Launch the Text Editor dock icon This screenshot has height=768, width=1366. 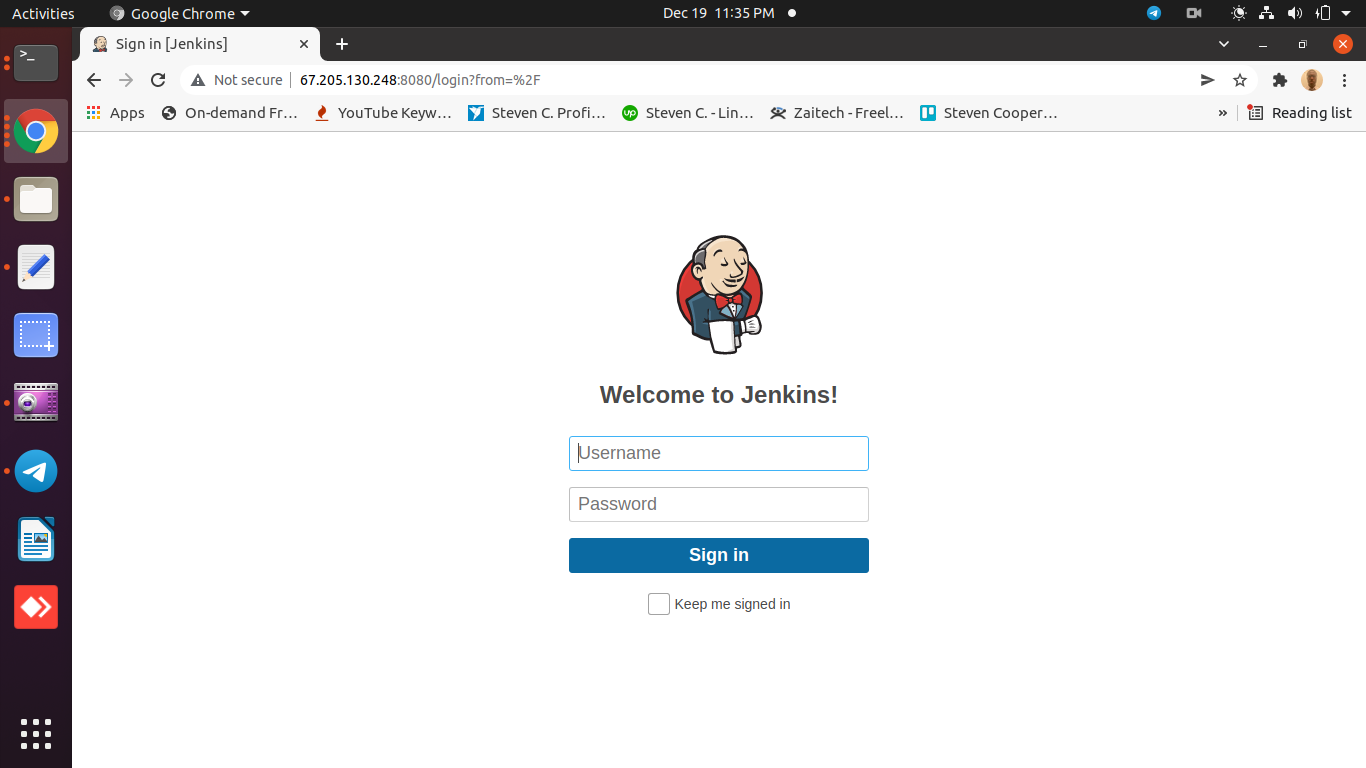[x=36, y=267]
